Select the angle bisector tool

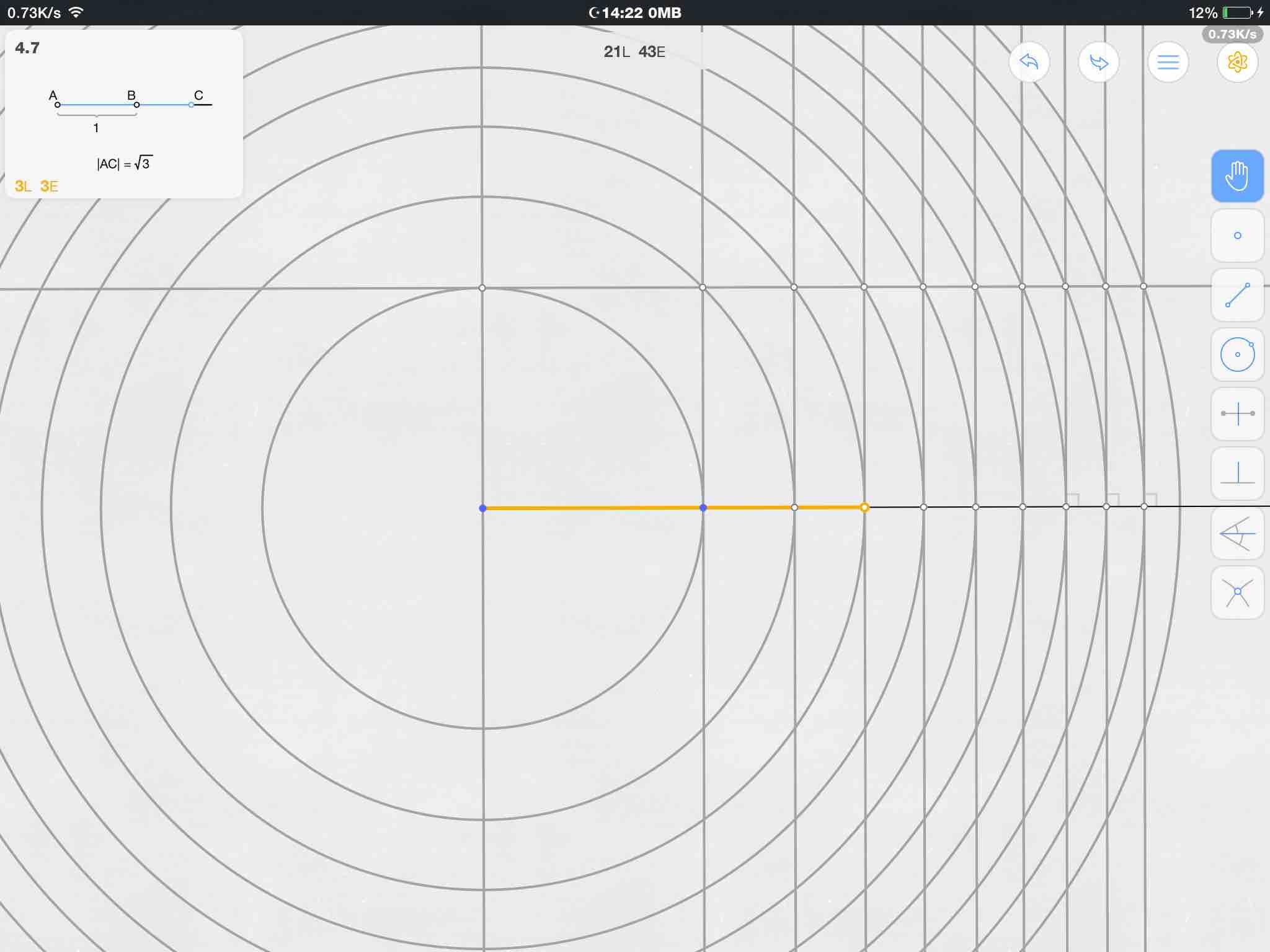click(1238, 533)
